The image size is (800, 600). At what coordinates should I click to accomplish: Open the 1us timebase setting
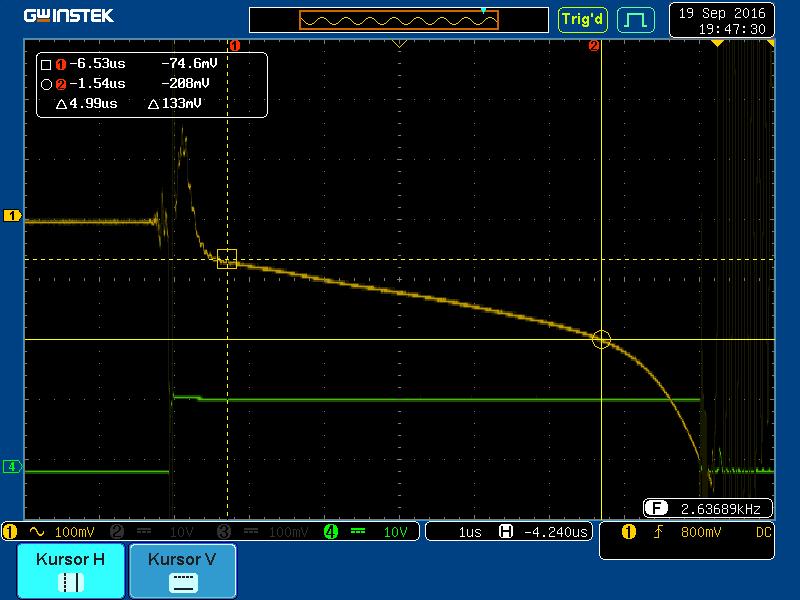click(x=469, y=532)
